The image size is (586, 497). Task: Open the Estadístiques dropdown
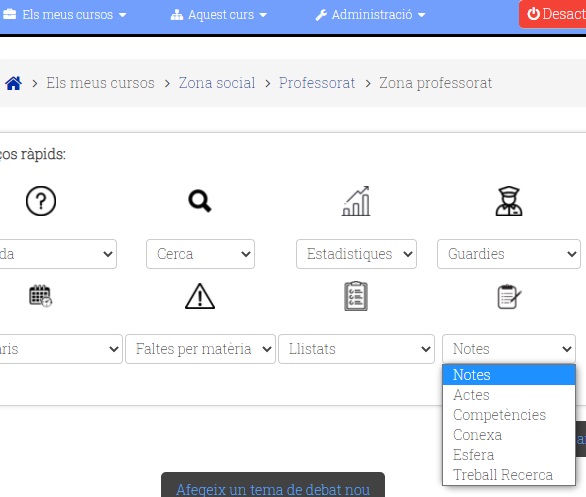coord(357,254)
